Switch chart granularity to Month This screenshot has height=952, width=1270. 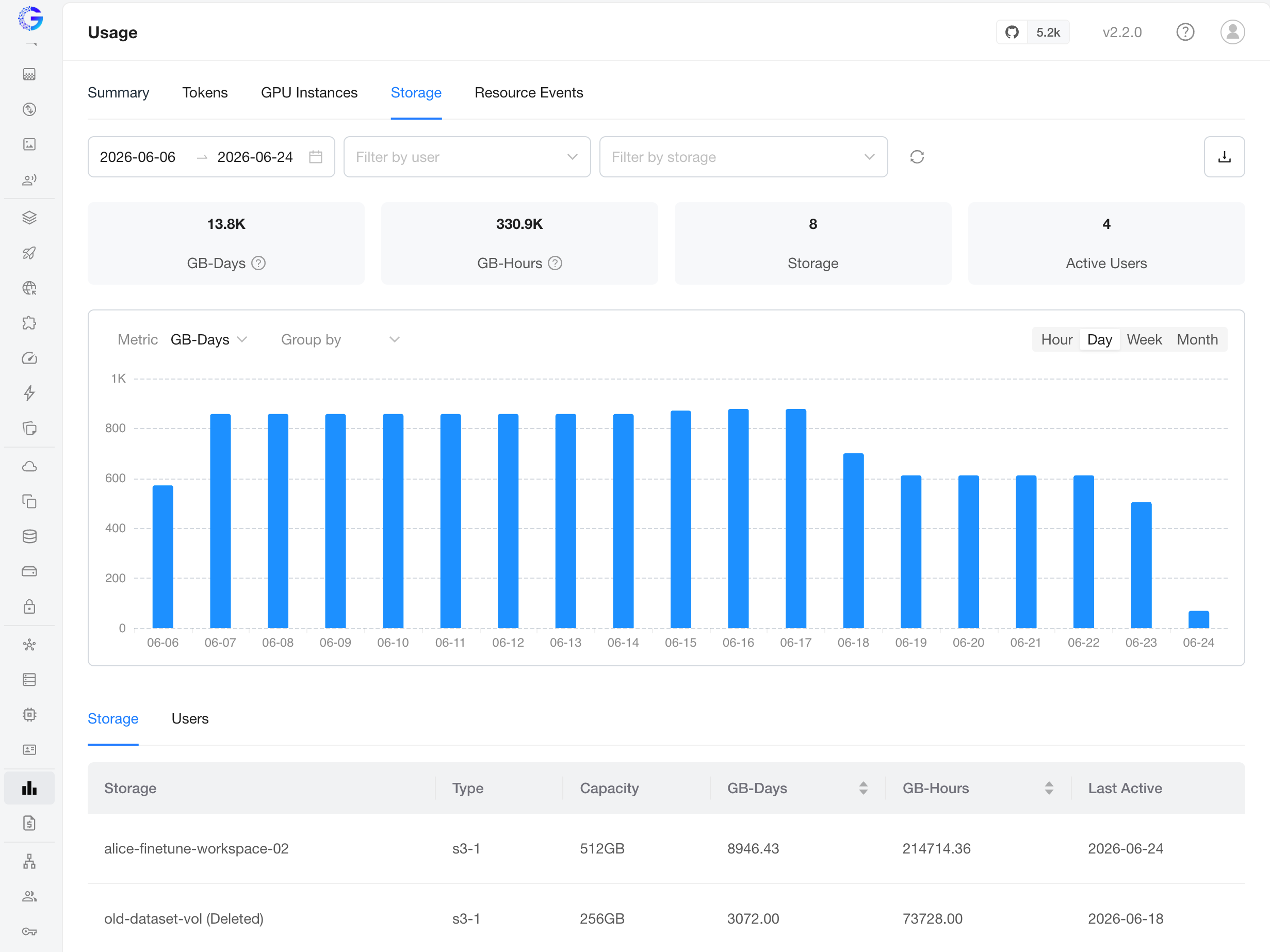[x=1197, y=339]
